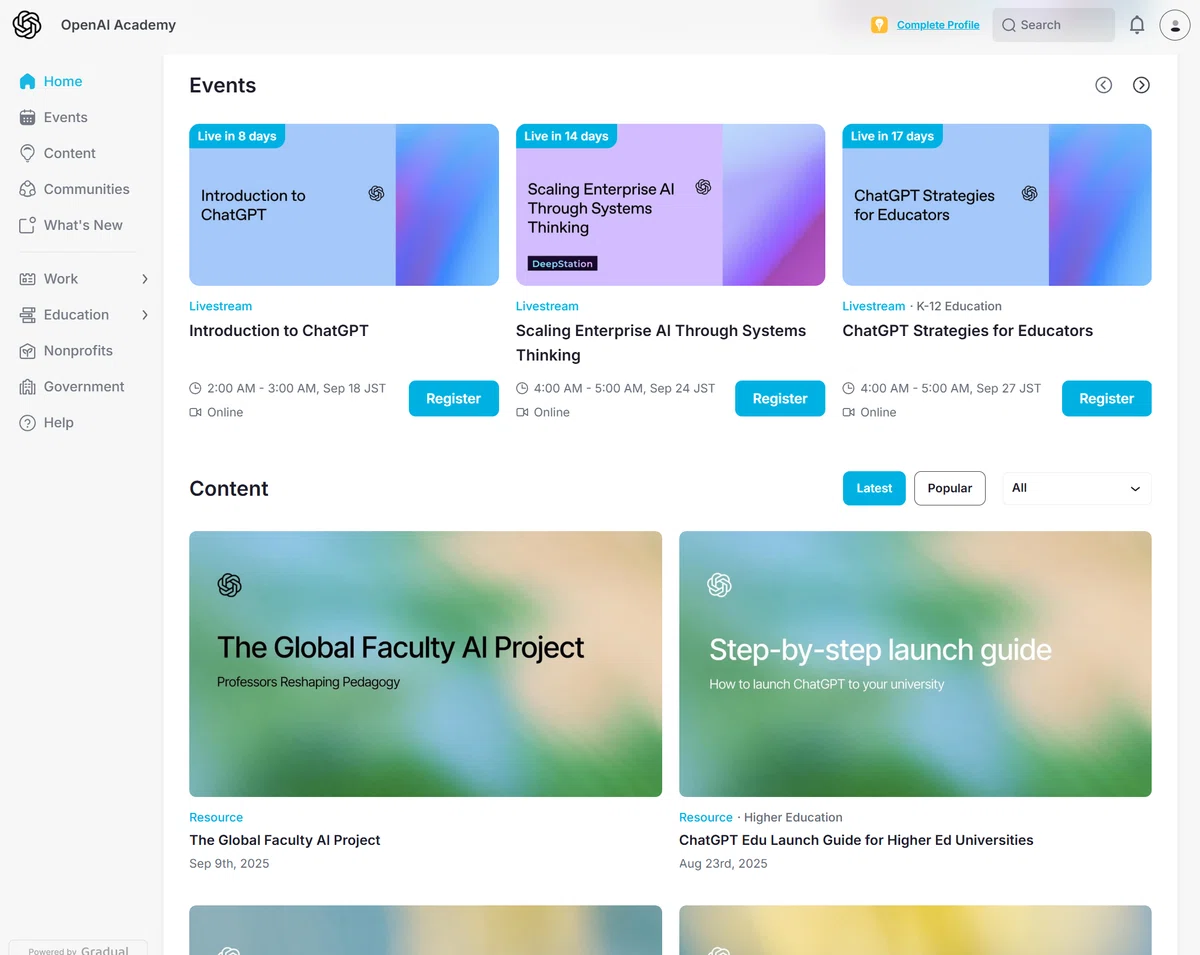Click Live in 17 days badge
This screenshot has height=955, width=1200.
[892, 136]
